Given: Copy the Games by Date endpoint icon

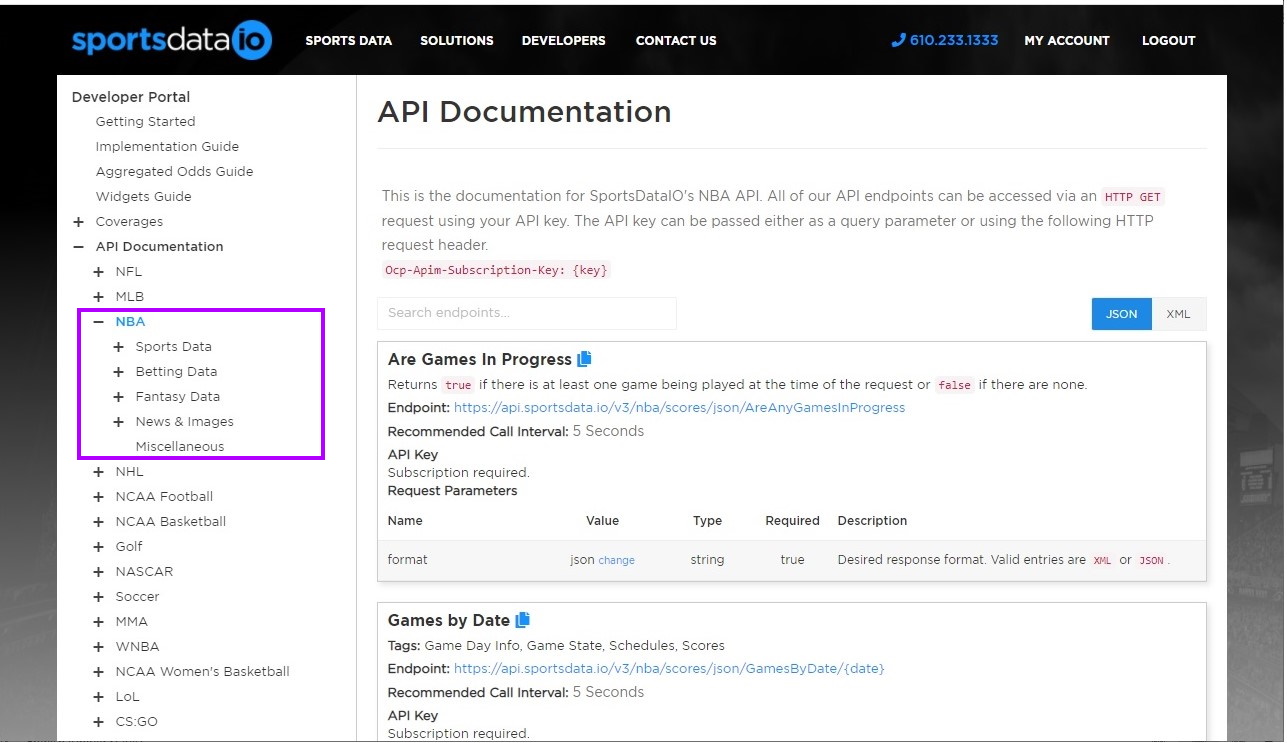Looking at the screenshot, I should [523, 620].
